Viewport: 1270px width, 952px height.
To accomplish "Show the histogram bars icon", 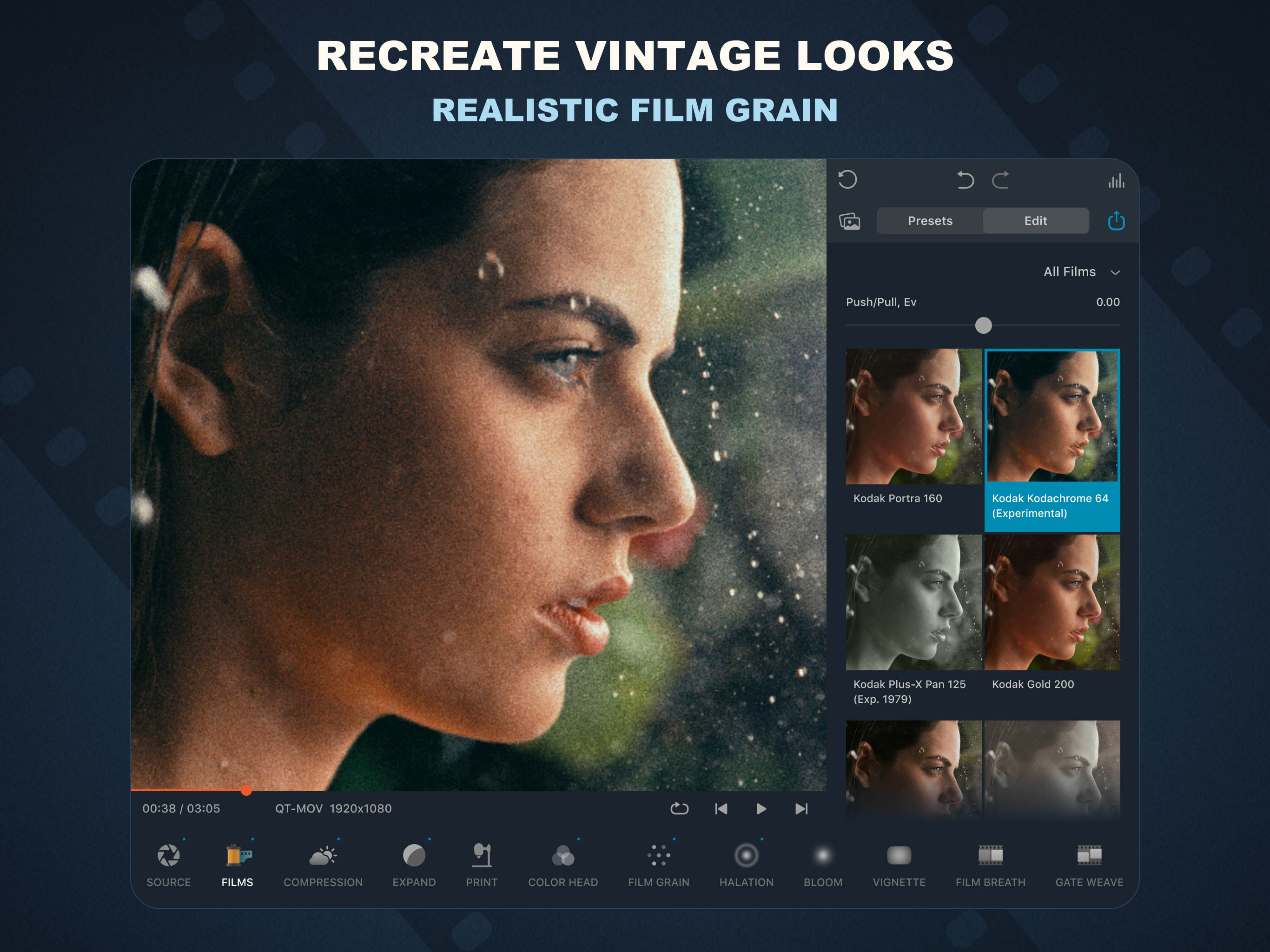I will 1116,181.
